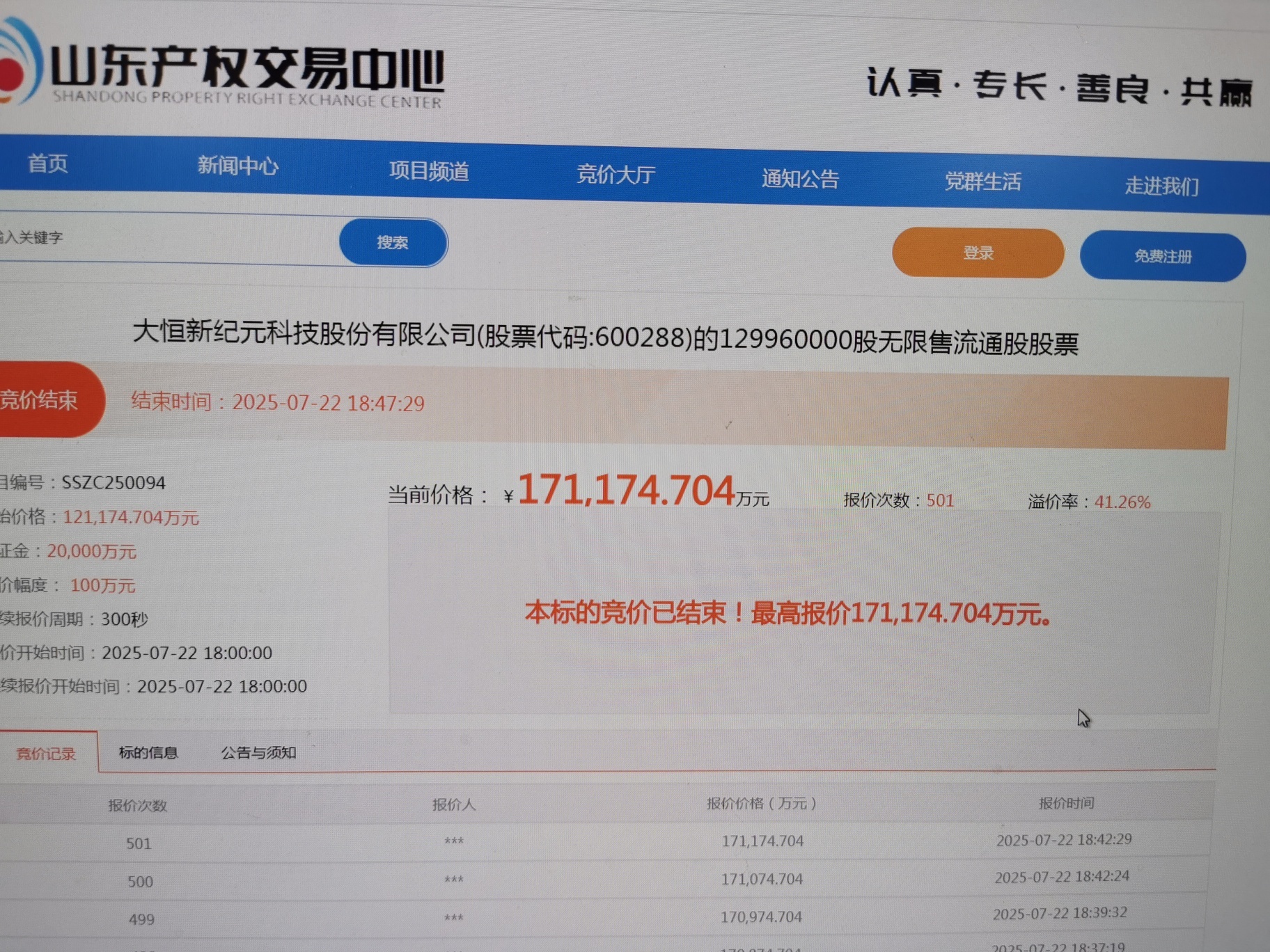
Task: Open the 走进我们 menu item
Action: tap(1162, 186)
